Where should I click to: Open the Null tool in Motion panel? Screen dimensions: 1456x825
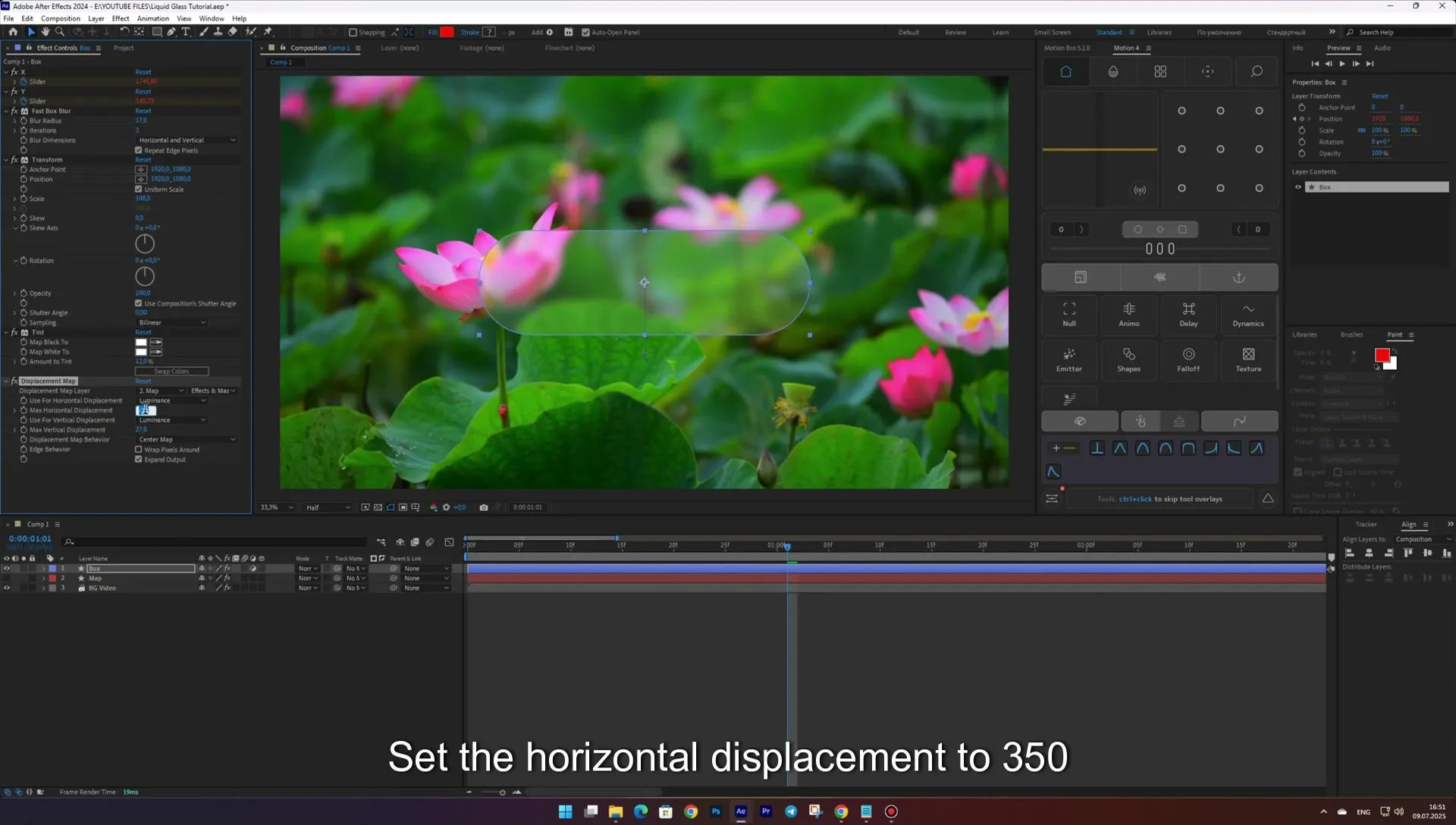(x=1069, y=314)
